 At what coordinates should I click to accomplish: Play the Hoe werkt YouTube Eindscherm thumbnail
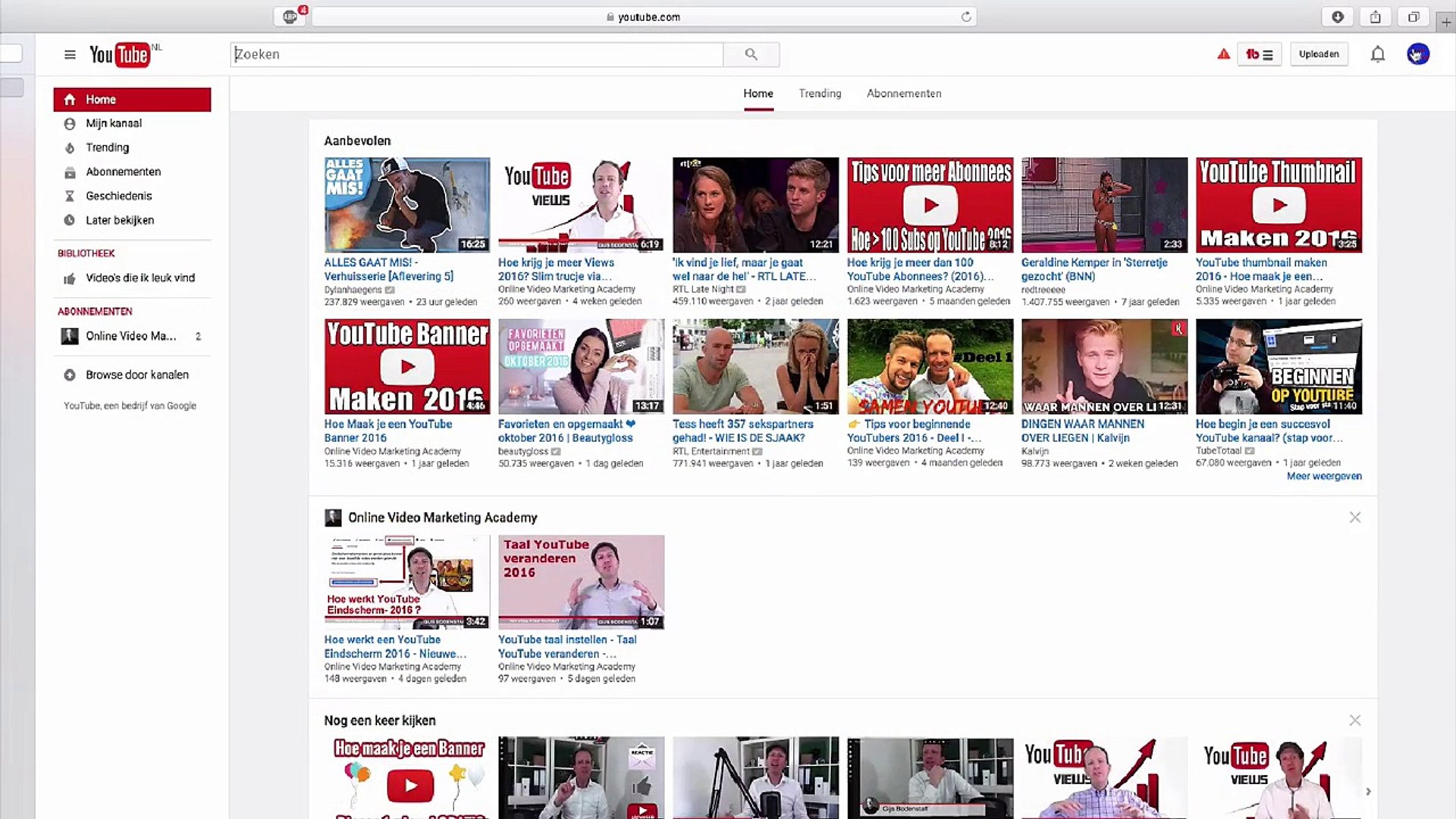(407, 582)
